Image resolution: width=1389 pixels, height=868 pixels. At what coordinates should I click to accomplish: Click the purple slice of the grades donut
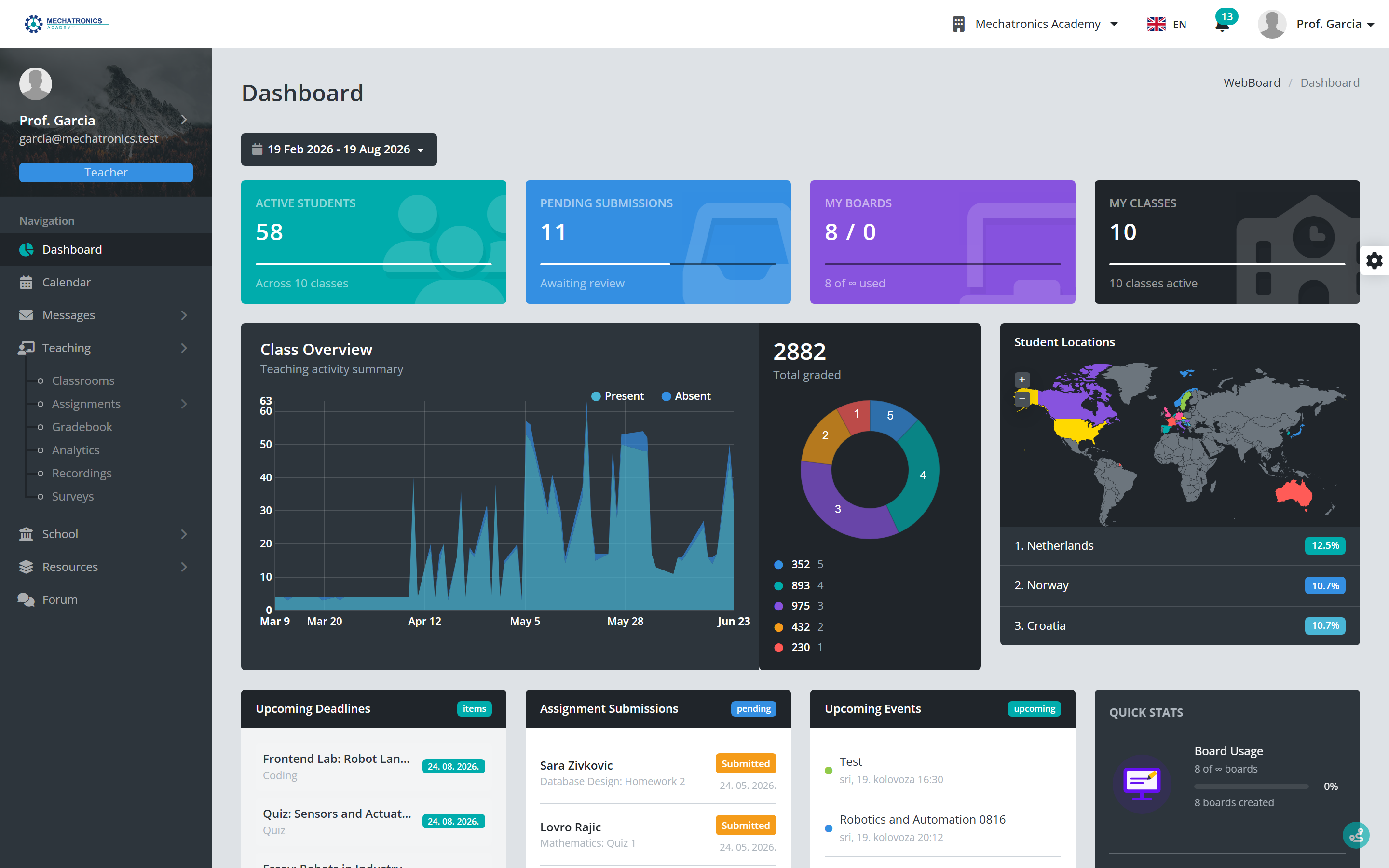click(x=838, y=509)
